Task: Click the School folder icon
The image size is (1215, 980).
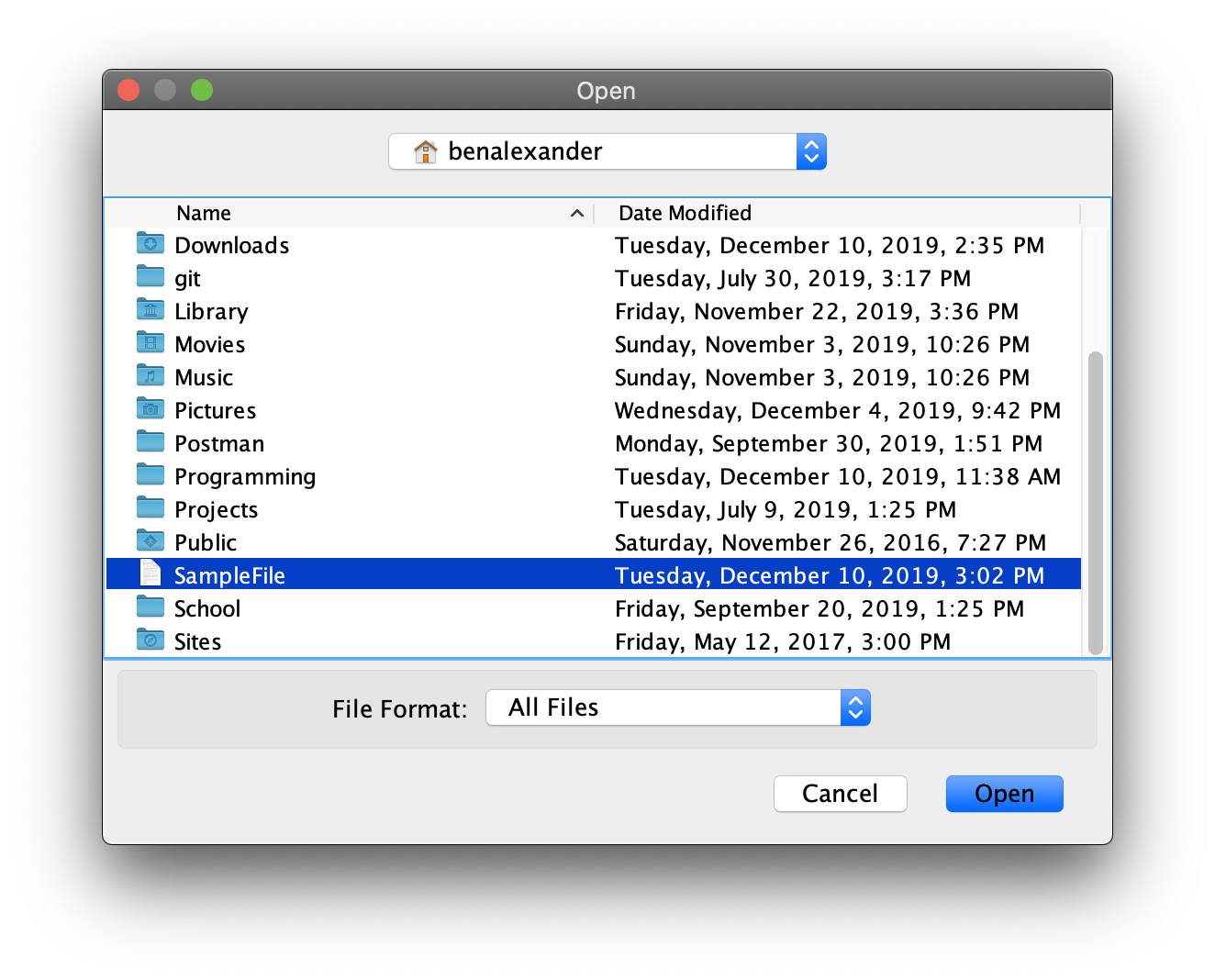Action: [x=150, y=607]
